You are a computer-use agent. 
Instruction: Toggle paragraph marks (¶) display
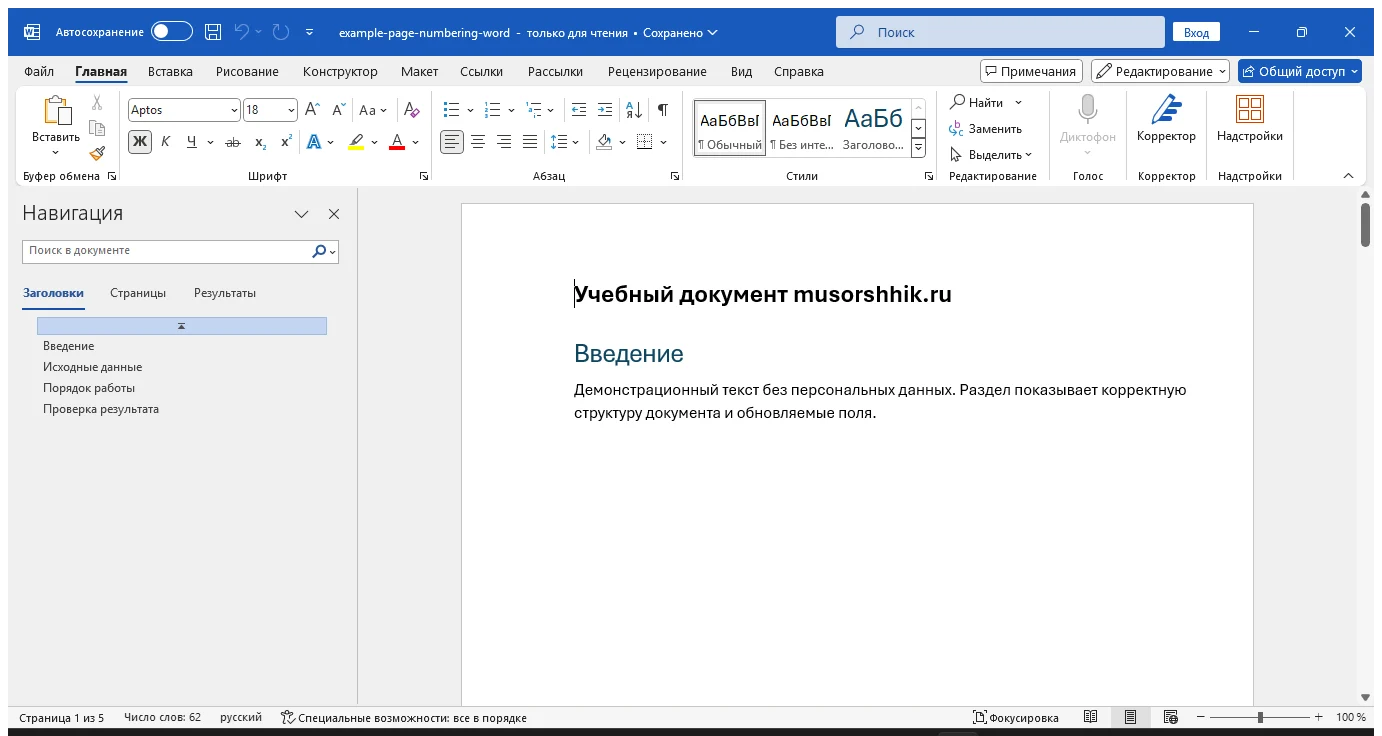point(662,110)
